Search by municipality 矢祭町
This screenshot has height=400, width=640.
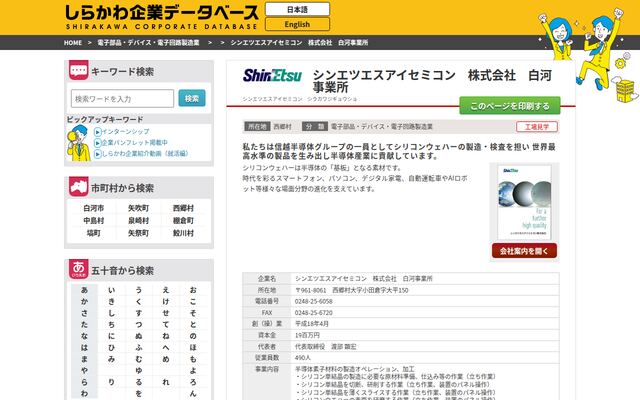tap(138, 233)
